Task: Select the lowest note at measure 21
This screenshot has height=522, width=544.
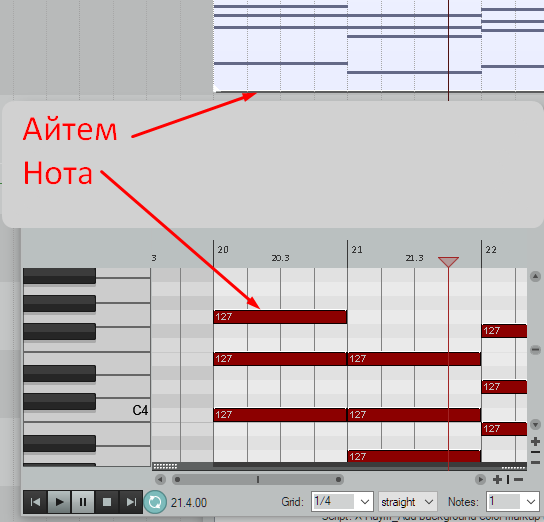Action: [x=414, y=456]
